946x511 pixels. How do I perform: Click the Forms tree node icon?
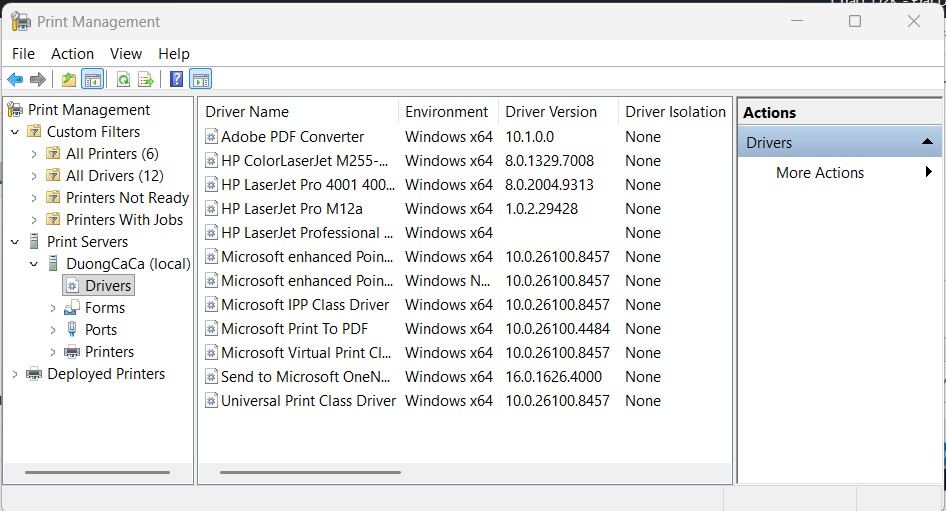pos(72,308)
